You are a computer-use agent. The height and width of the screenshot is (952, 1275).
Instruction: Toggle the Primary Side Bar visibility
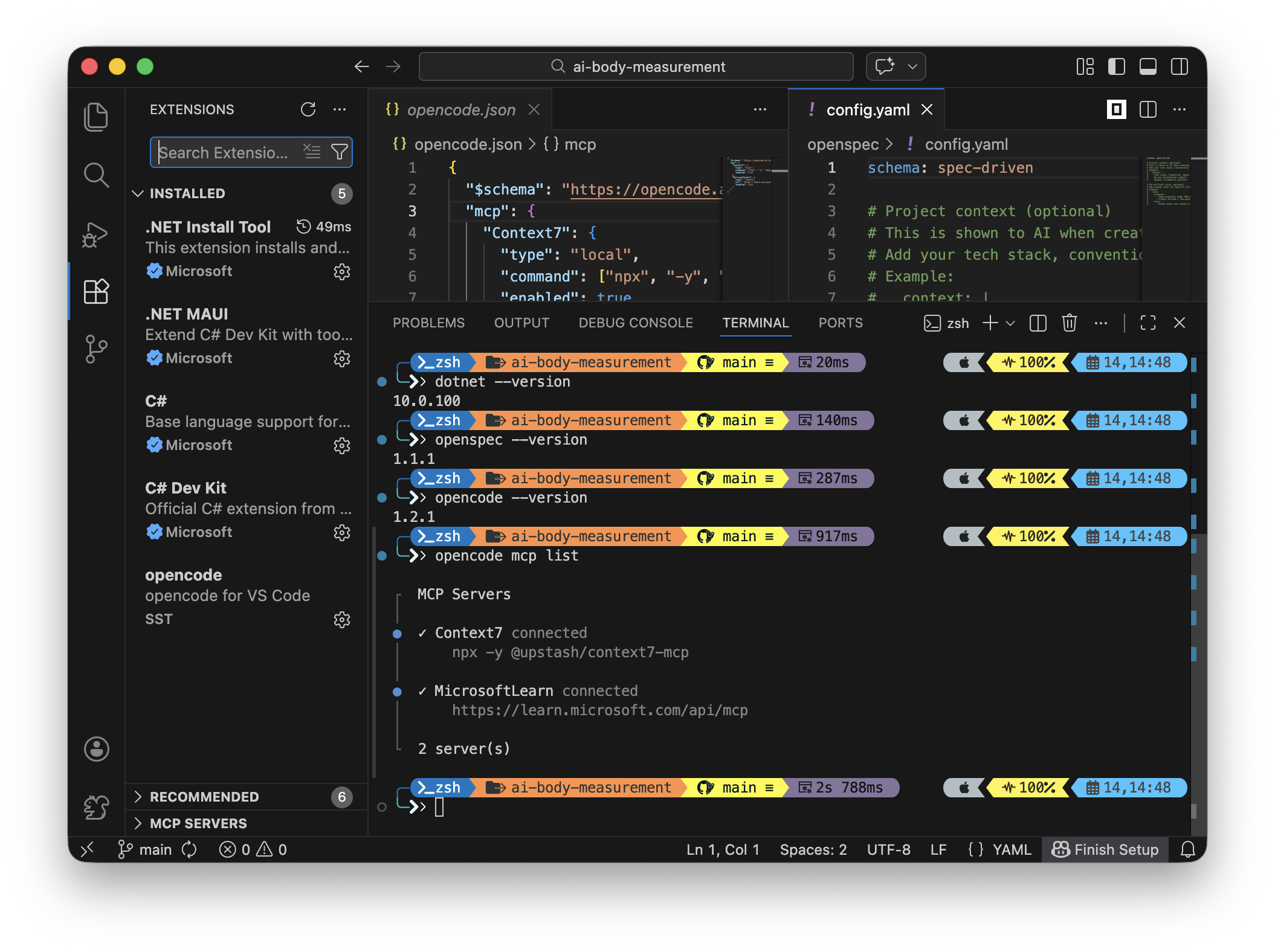pyautogui.click(x=1117, y=66)
